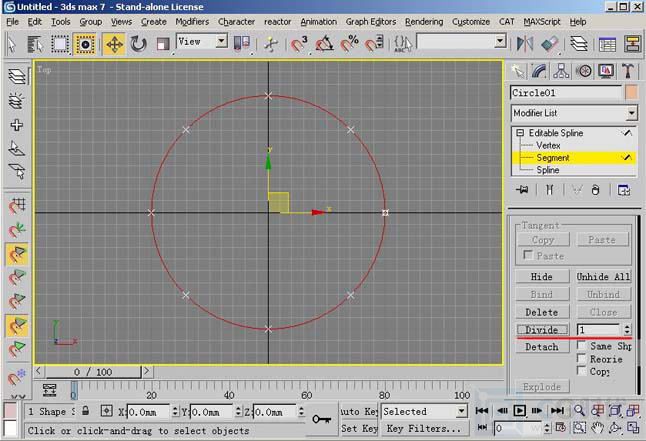This screenshot has height=441, width=646.
Task: Switch to Utilities command panel tab
Action: 628,71
